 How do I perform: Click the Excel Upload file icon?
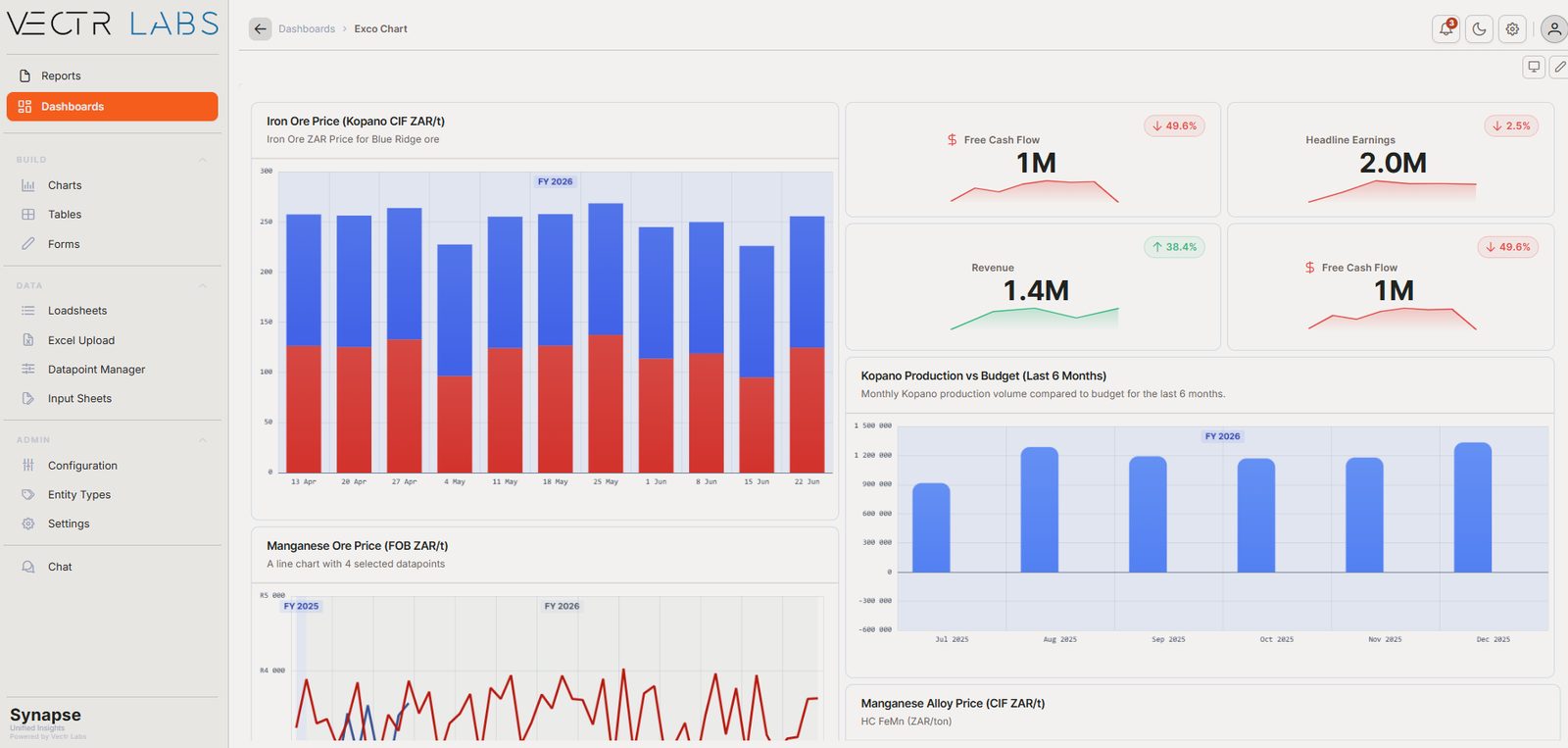tap(28, 340)
